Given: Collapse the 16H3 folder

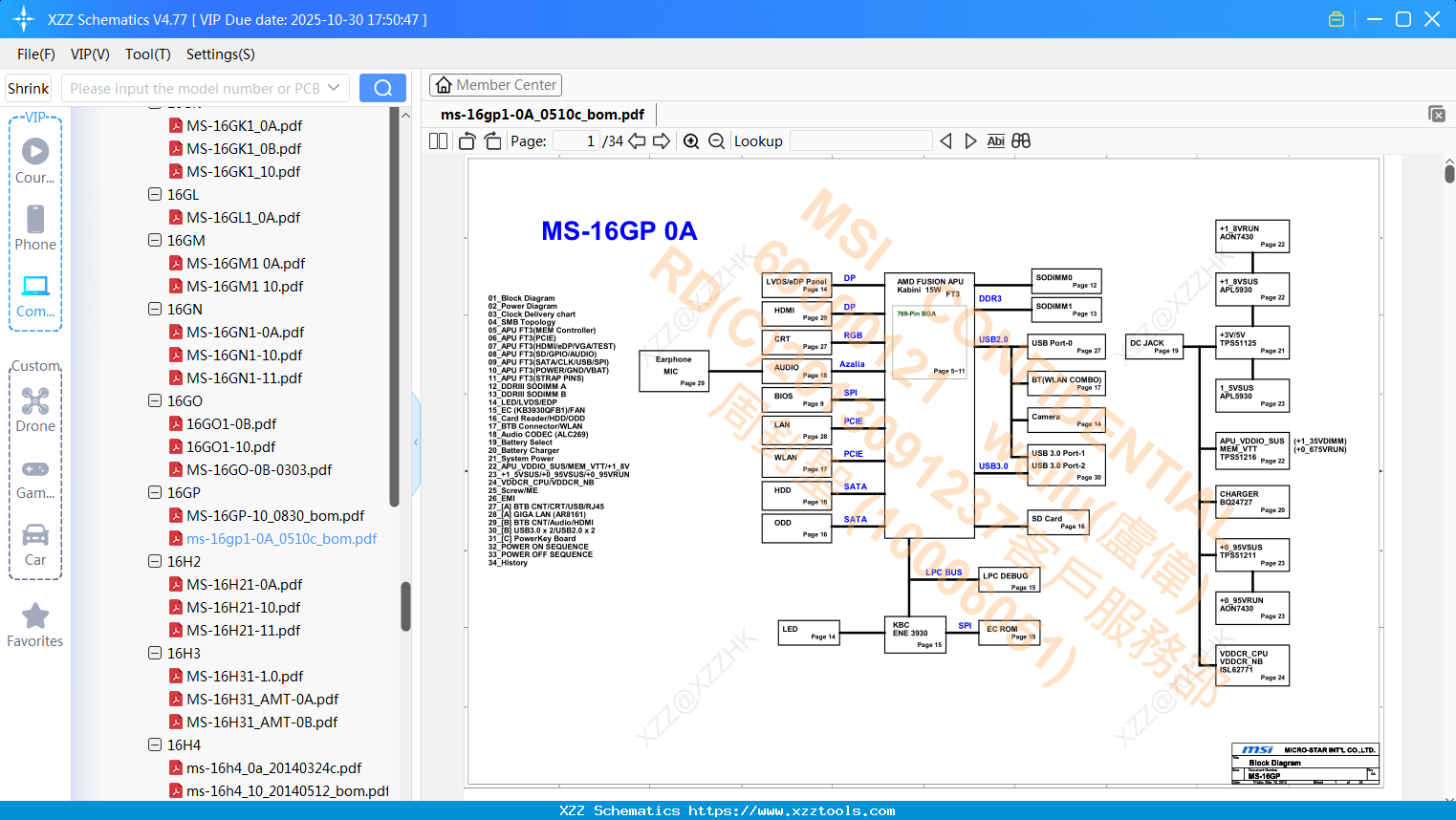Looking at the screenshot, I should point(155,653).
